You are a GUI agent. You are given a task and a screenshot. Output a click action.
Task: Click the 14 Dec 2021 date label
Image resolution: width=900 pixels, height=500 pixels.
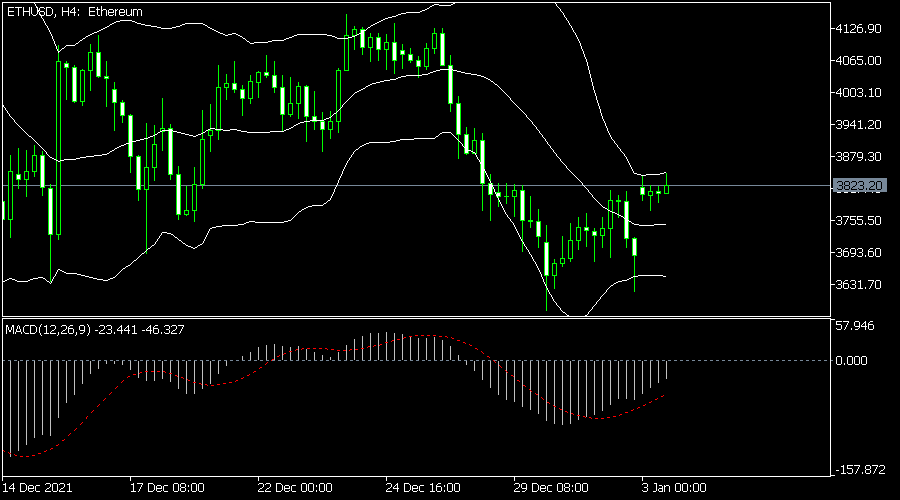tap(37, 488)
